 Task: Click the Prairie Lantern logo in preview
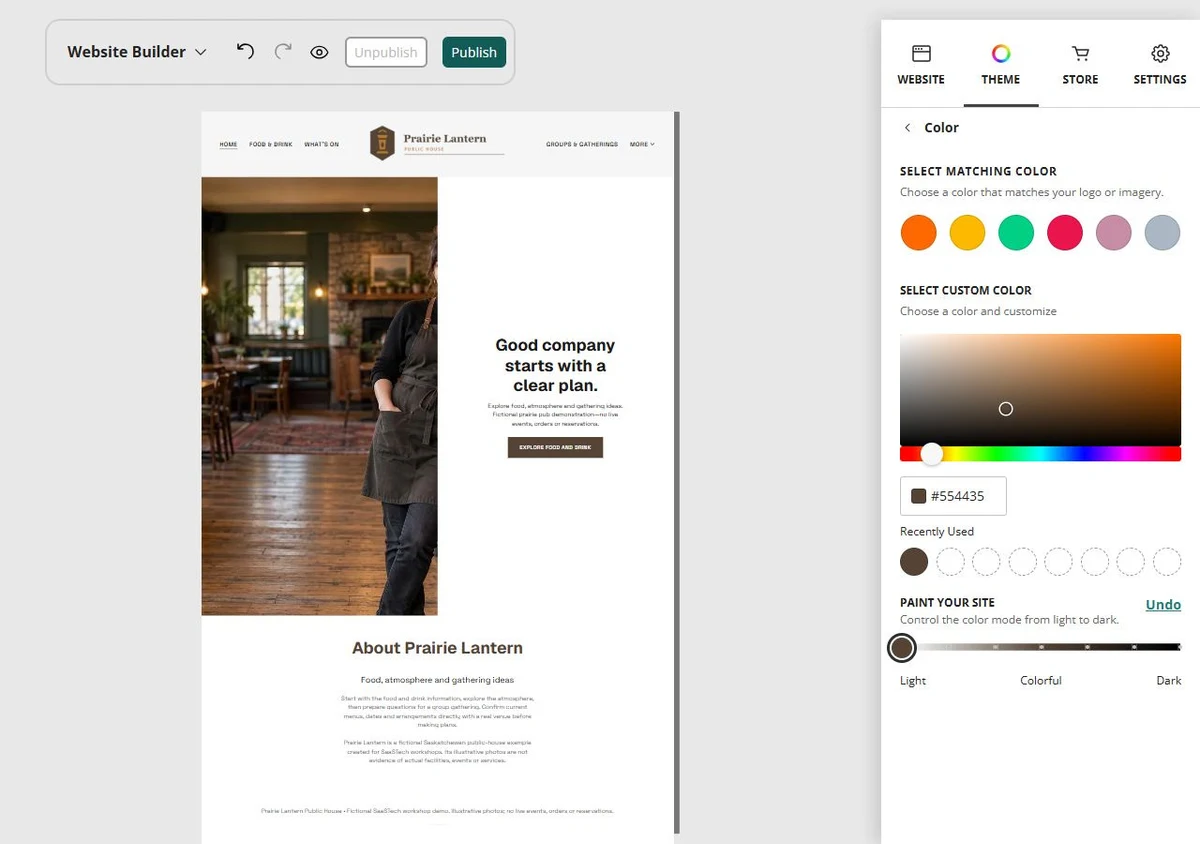tap(437, 143)
